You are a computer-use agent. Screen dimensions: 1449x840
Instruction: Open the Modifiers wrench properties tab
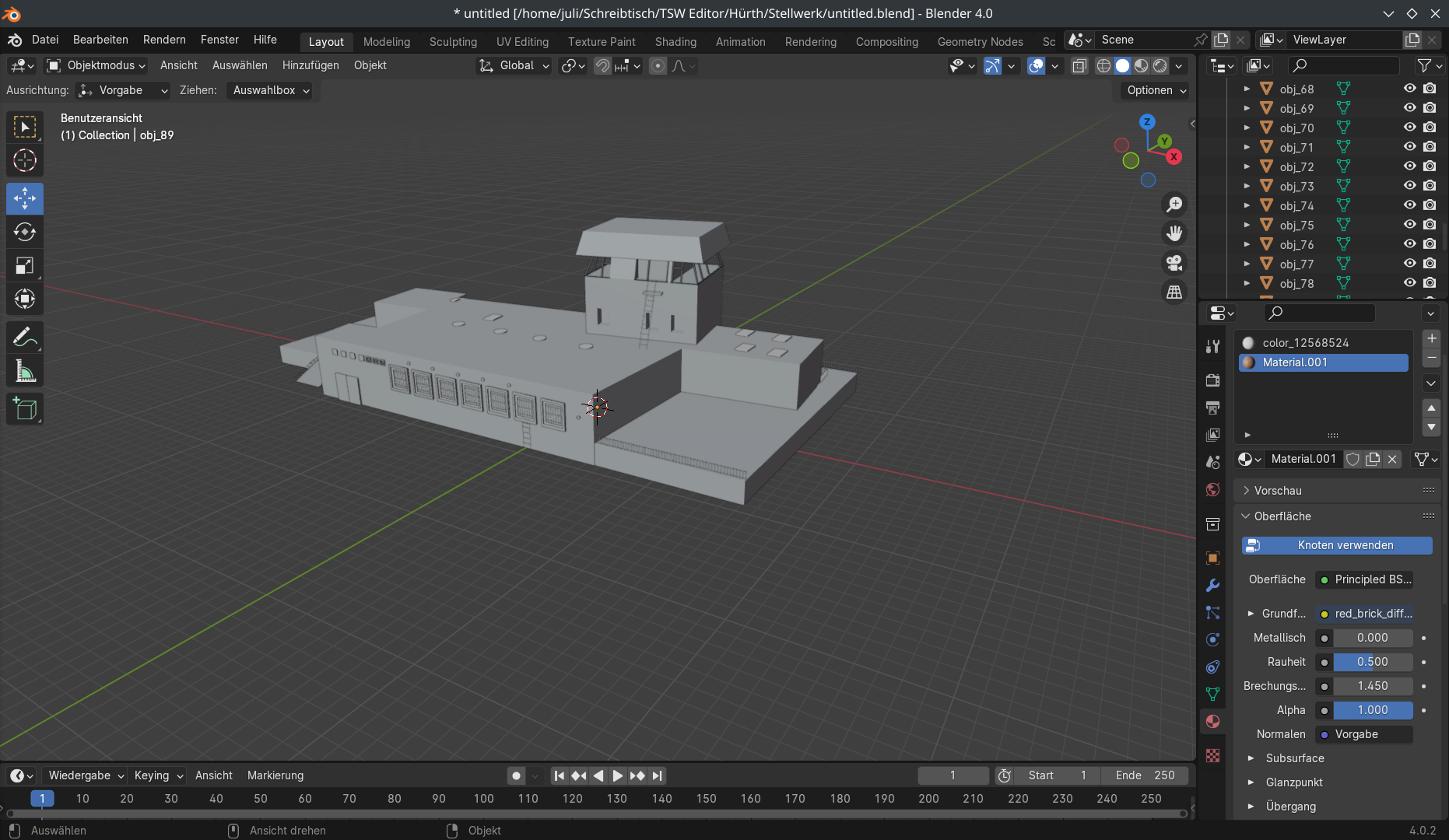[1212, 586]
